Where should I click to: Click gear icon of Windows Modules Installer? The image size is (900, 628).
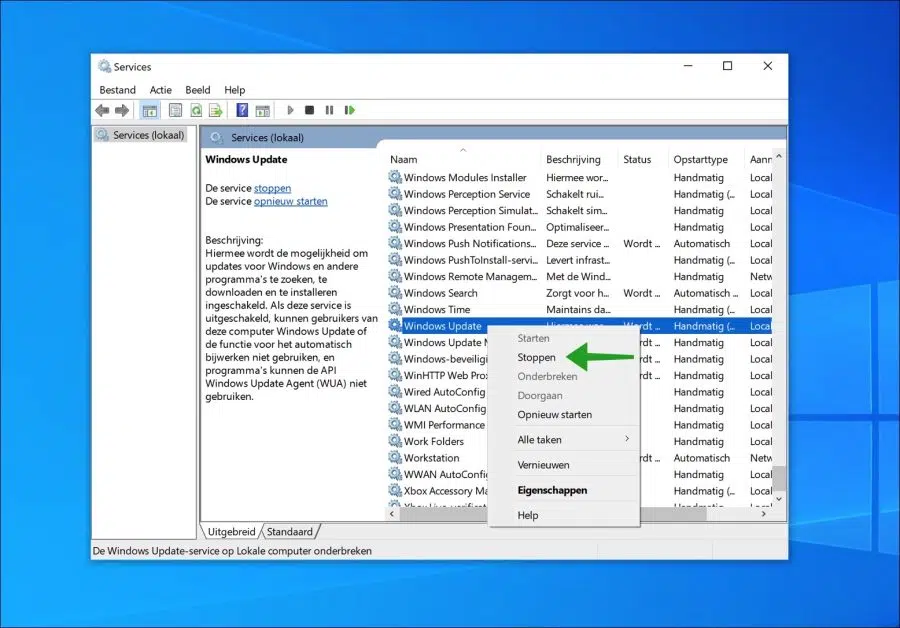395,177
